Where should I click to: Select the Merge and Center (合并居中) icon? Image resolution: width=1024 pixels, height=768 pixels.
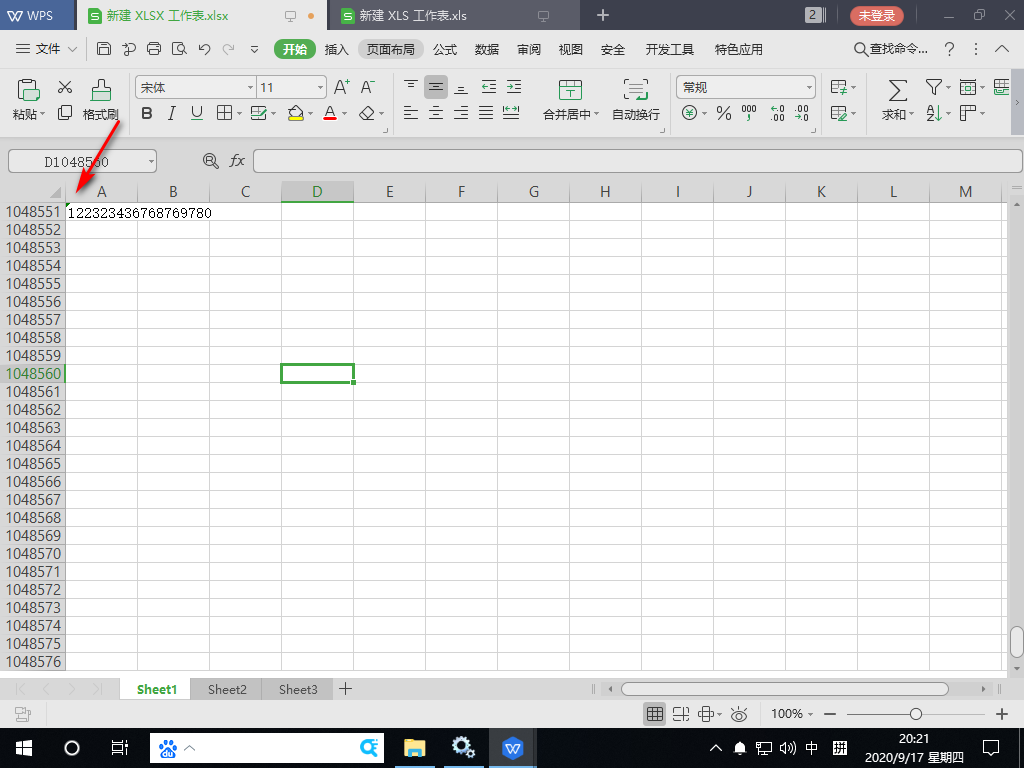click(570, 89)
